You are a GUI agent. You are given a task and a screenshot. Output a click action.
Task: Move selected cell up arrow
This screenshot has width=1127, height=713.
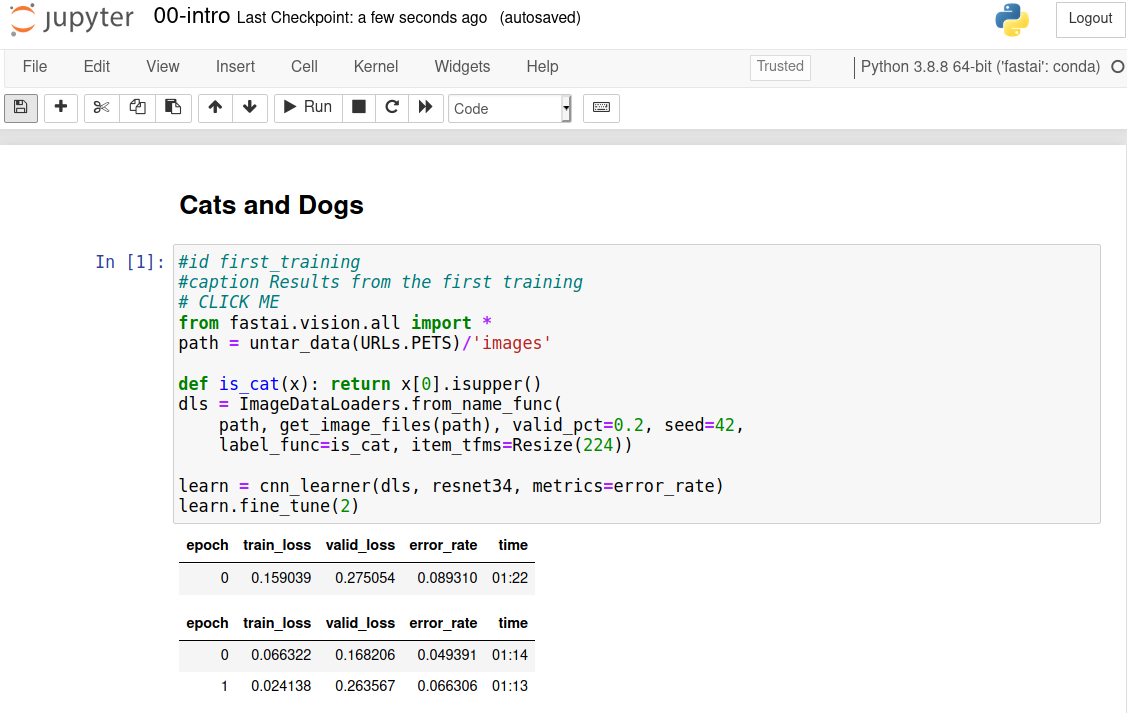215,107
